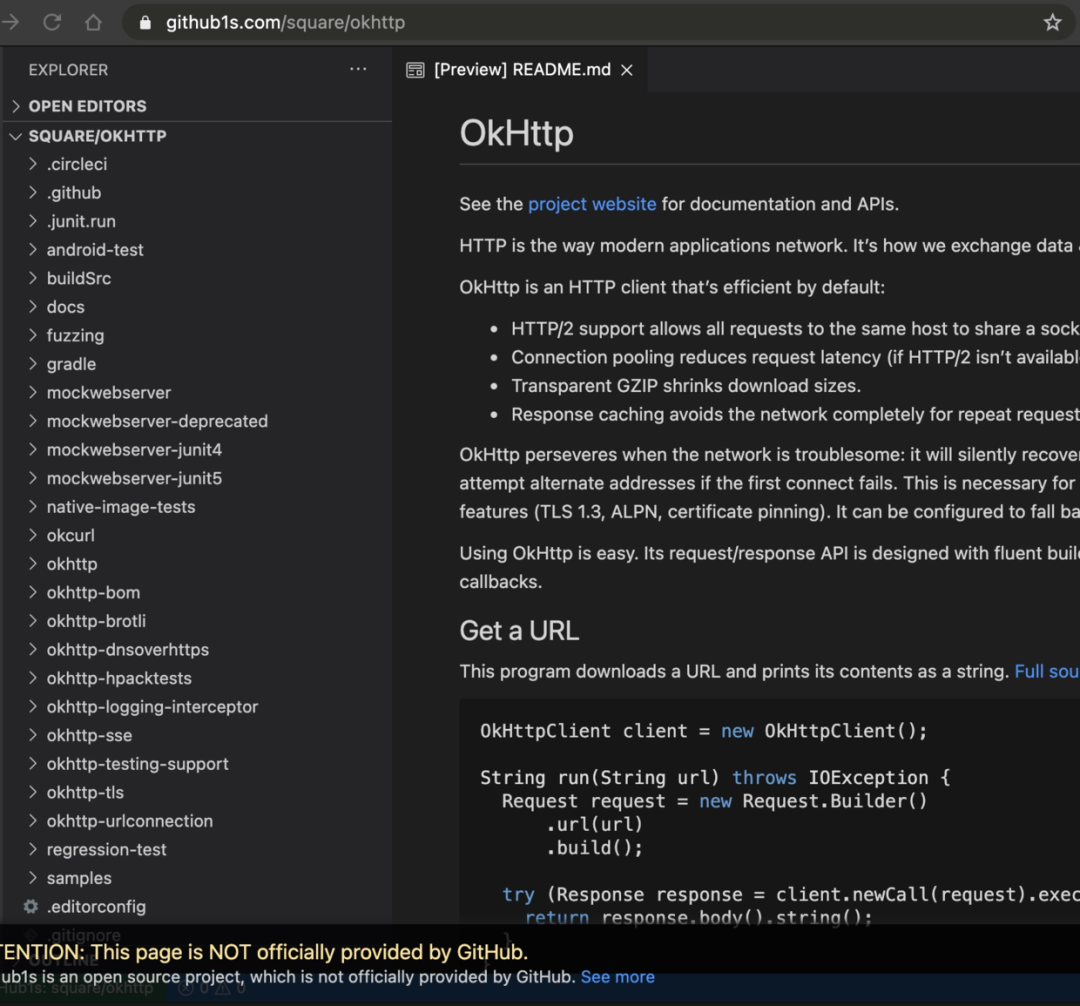Click the Transparent GZIP bullet text

coord(686,386)
